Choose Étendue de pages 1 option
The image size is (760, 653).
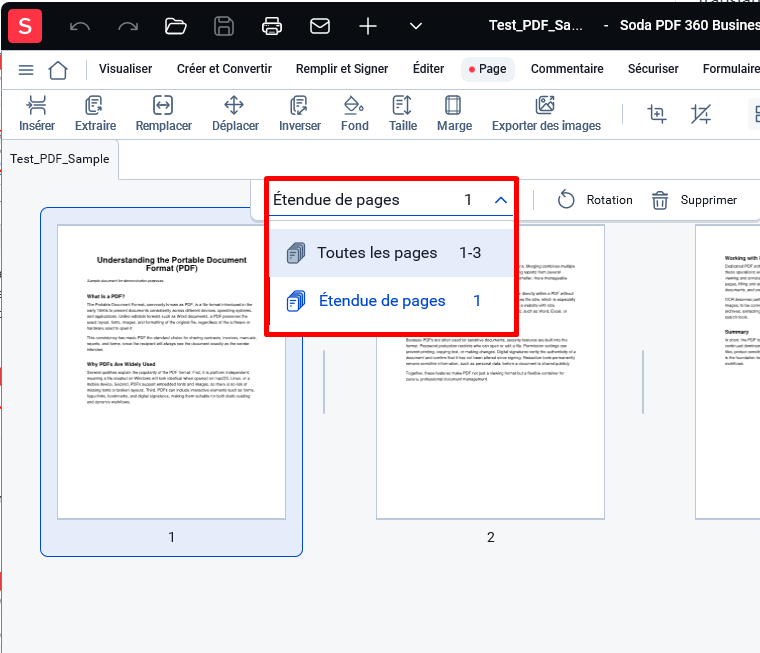pos(391,301)
